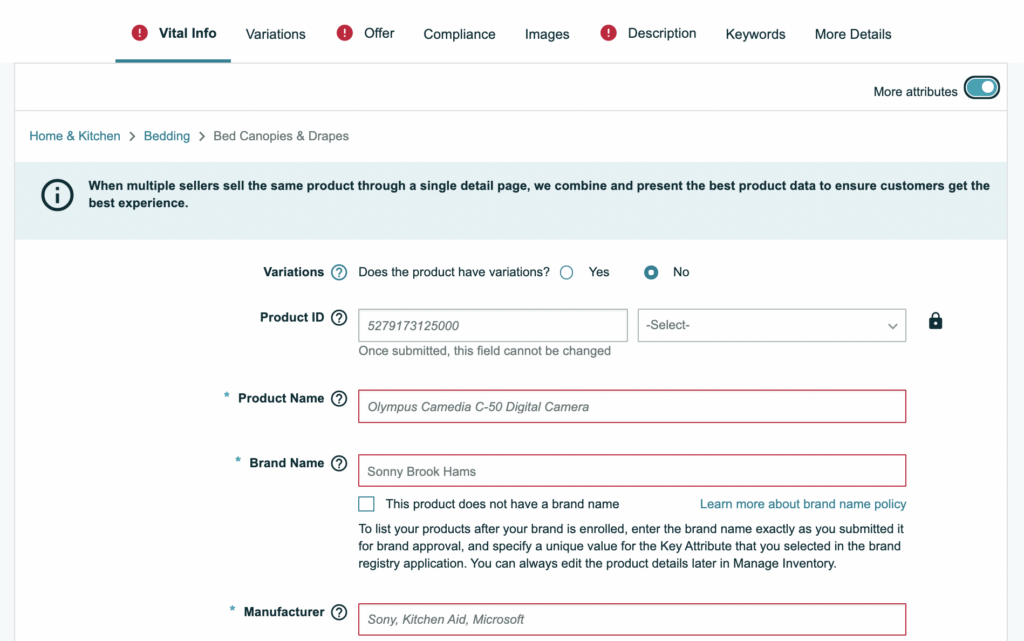Navigate to Home & Kitchen breadcrumb
Viewport: 1024px width, 641px height.
click(x=75, y=136)
